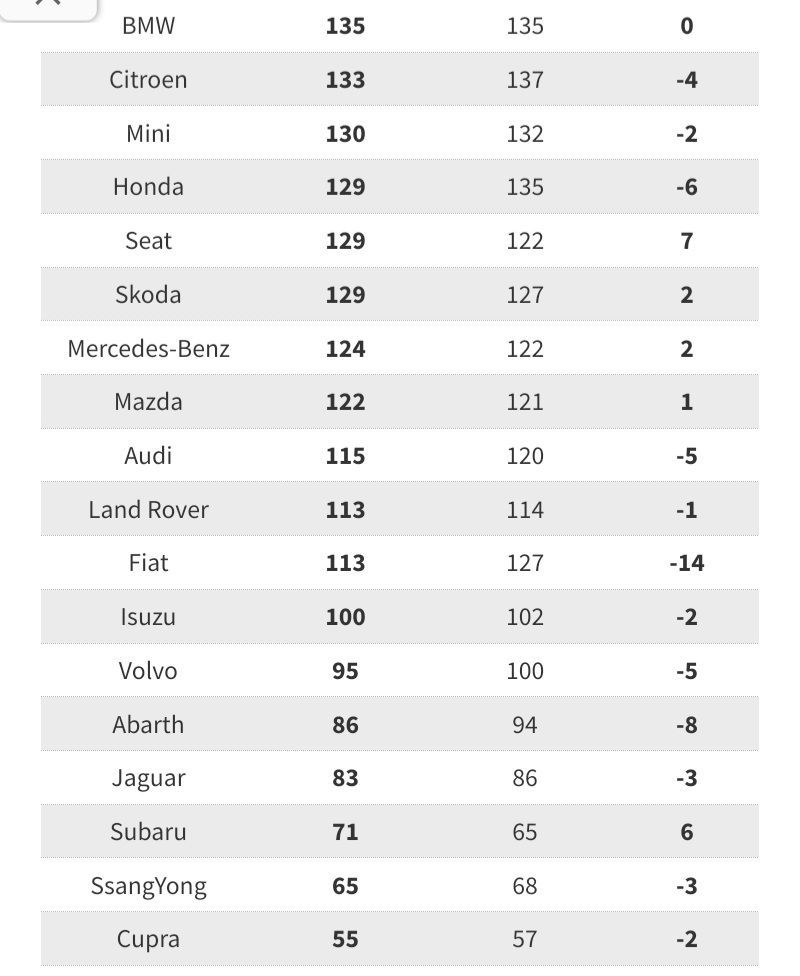Select the Seat brand cell
Screen dimensions: 800x976
coord(148,241)
